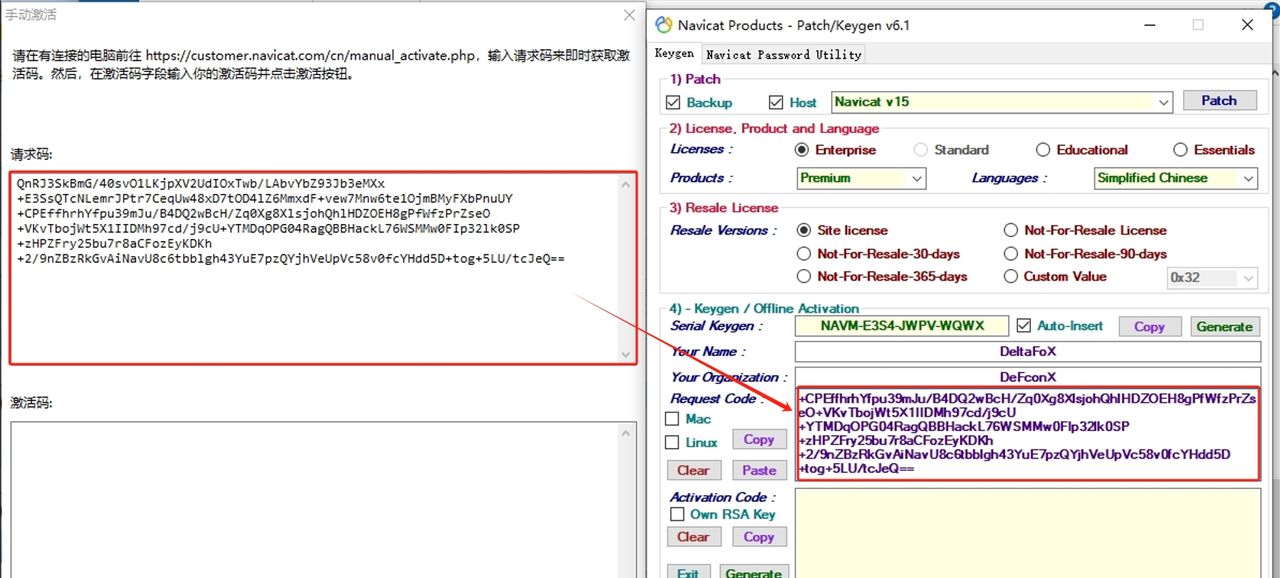This screenshot has width=1280, height=578.
Task: Uncheck the Host checkbox
Action: (x=776, y=102)
